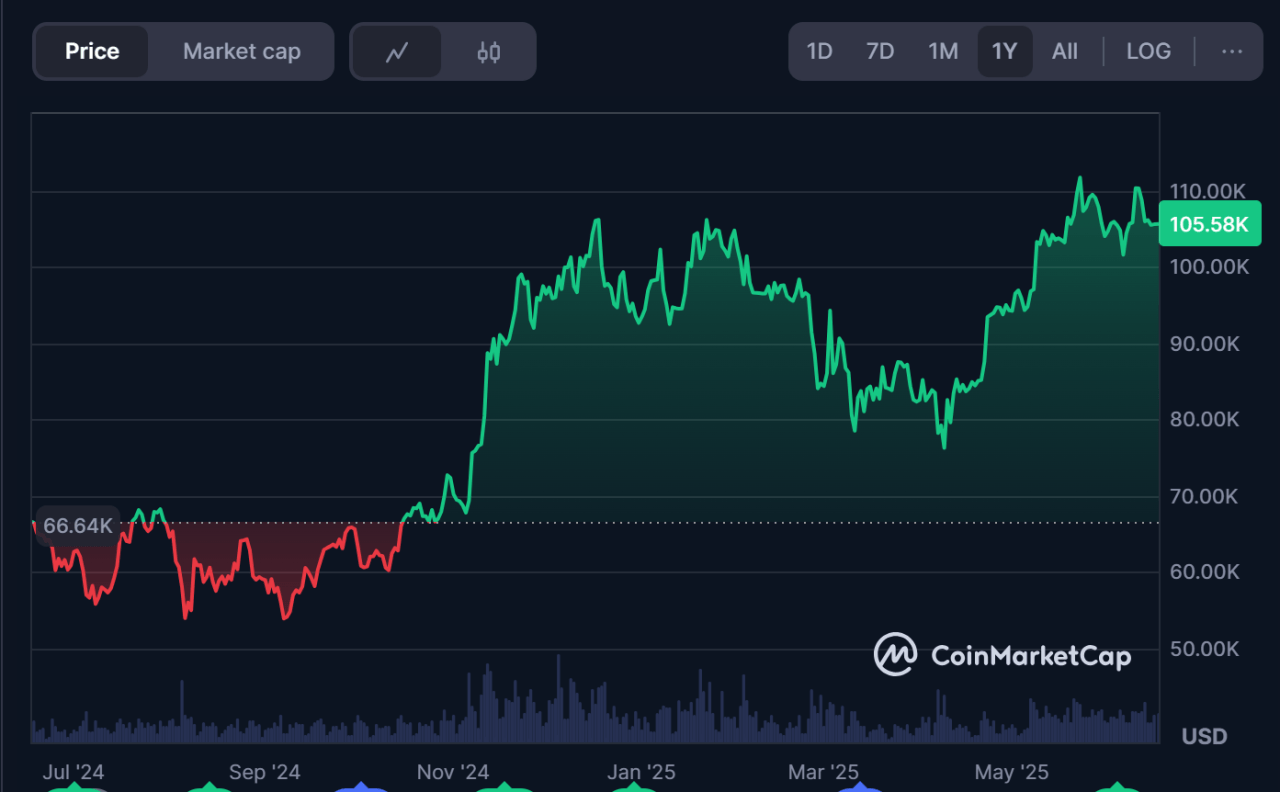Viewport: 1280px width, 792px height.
Task: Select the Price tab
Action: pos(92,52)
